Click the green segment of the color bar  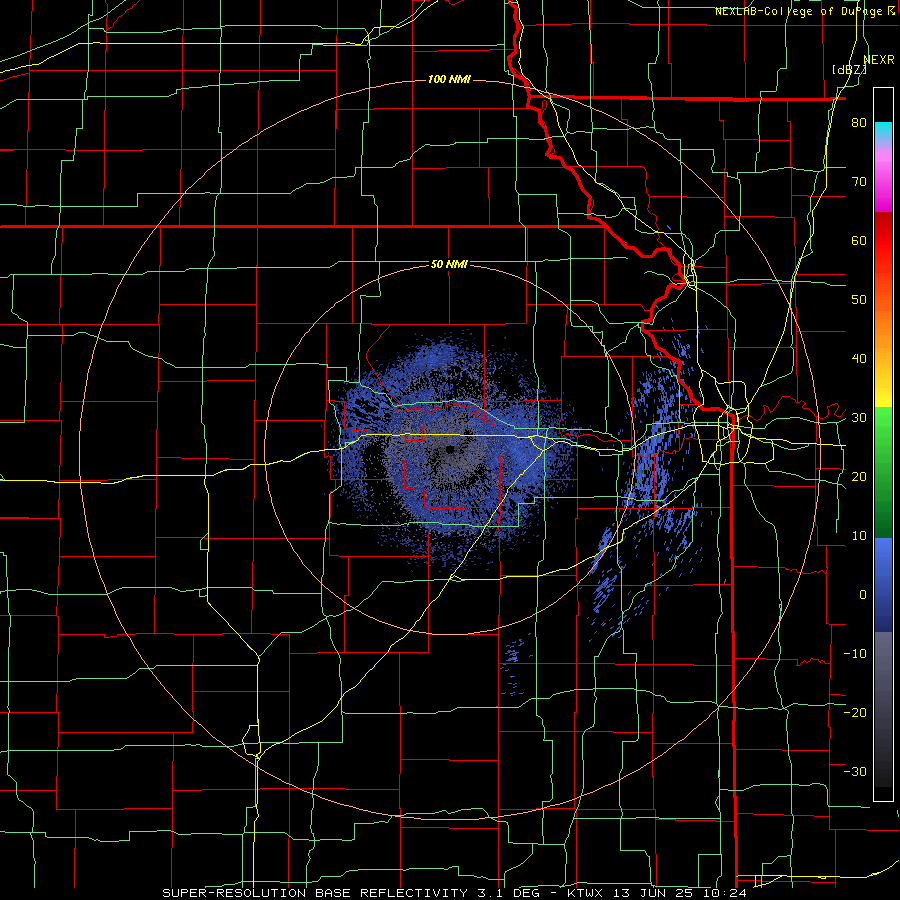tap(883, 474)
